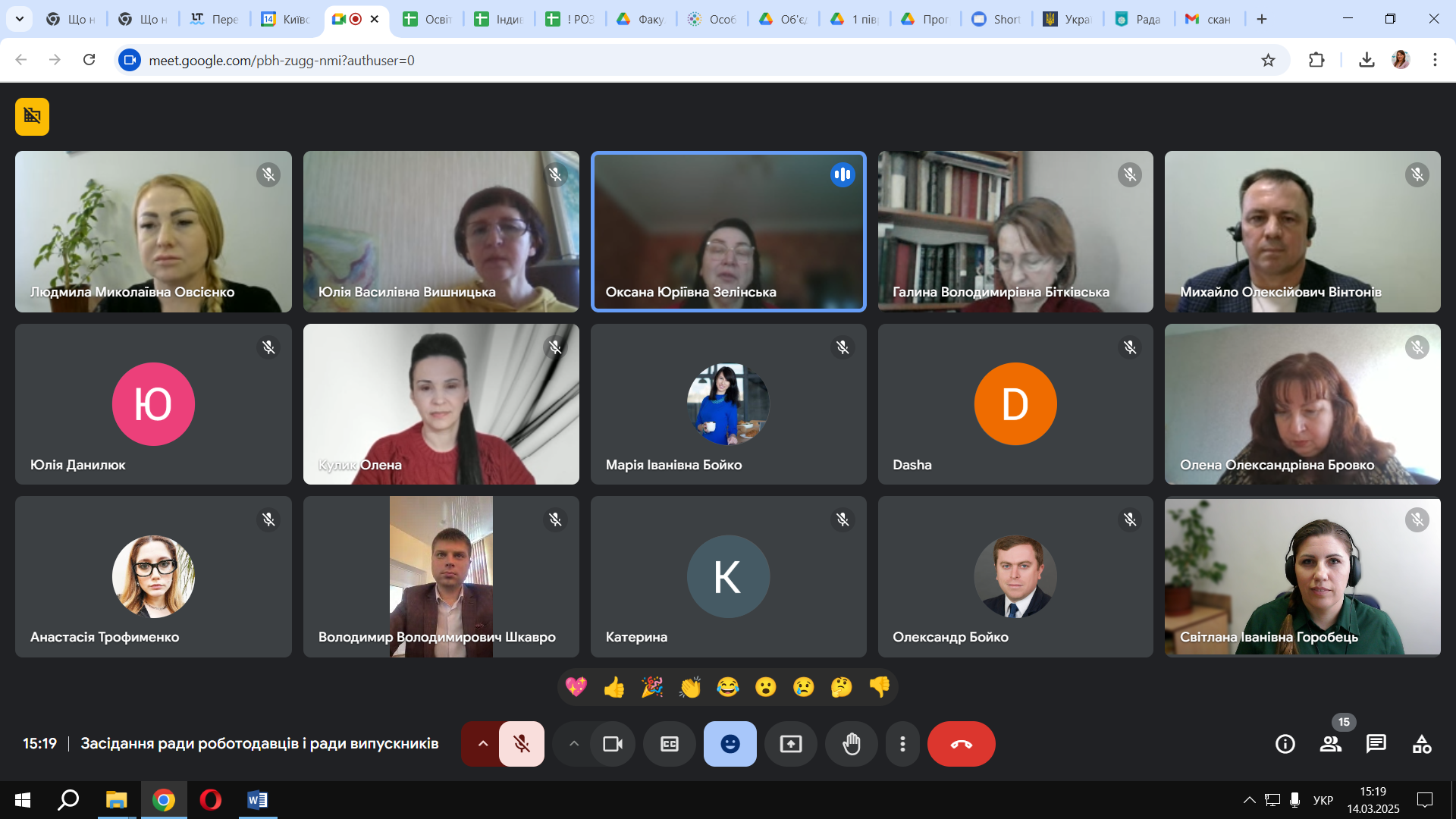
Task: Select Оксана Юріївна Зелінська video tile
Action: (728, 231)
